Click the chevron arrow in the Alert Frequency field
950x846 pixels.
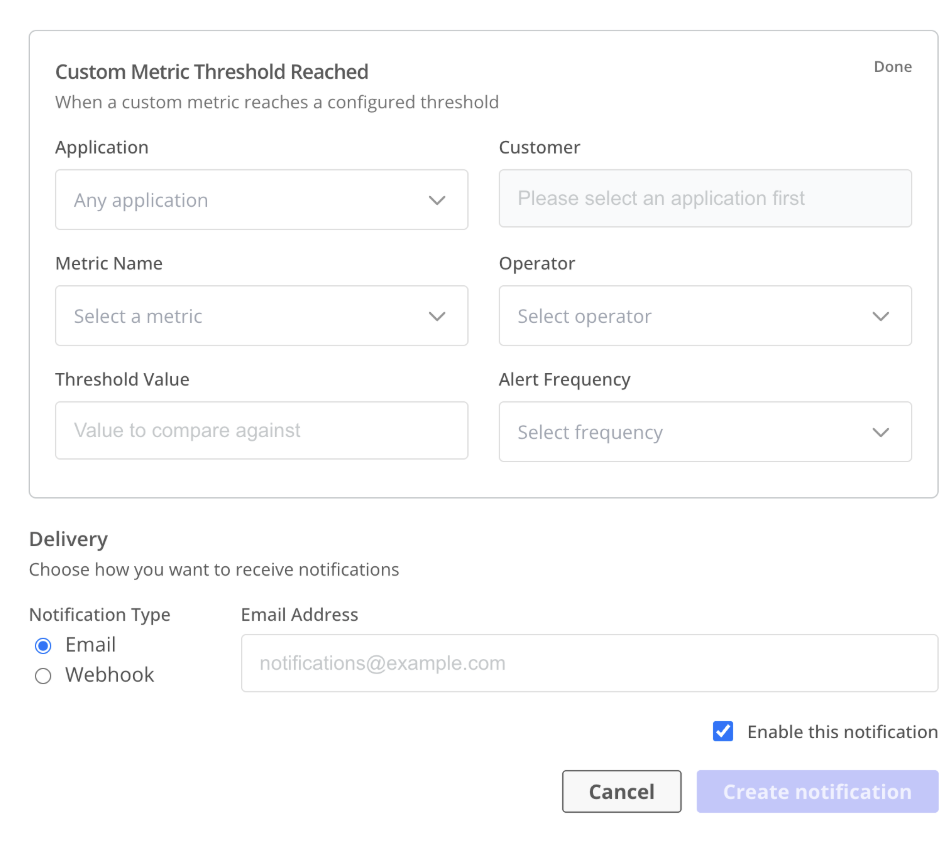click(880, 432)
